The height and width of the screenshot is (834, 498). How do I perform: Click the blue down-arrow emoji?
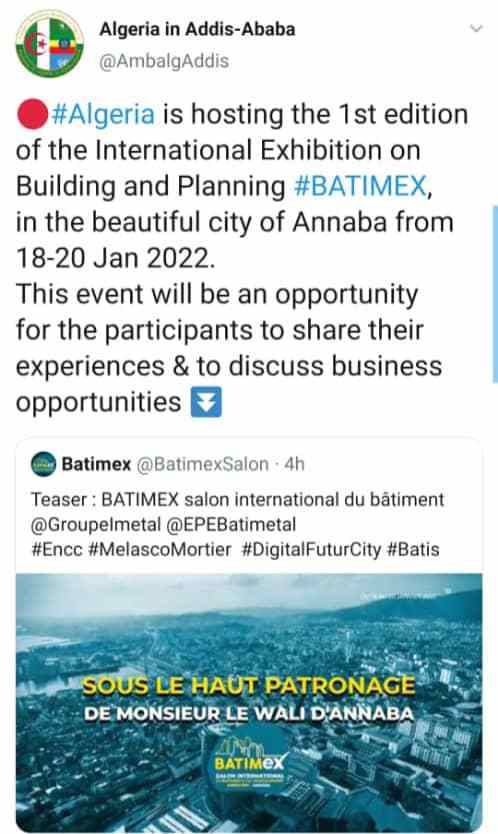206,403
